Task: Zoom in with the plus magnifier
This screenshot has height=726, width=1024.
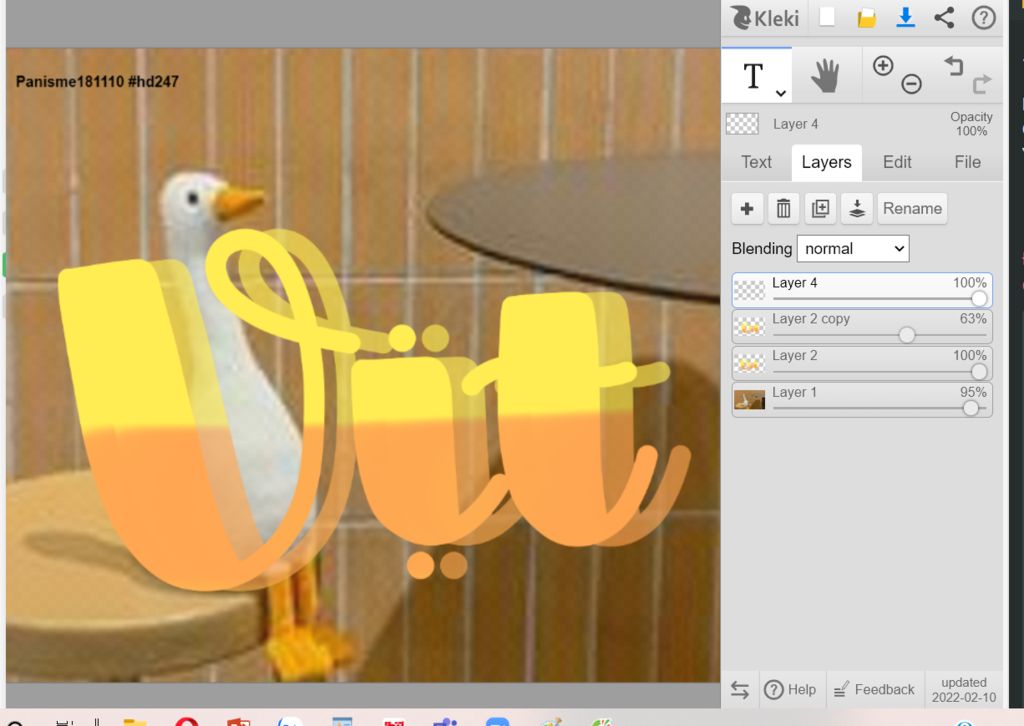Action: 883,66
